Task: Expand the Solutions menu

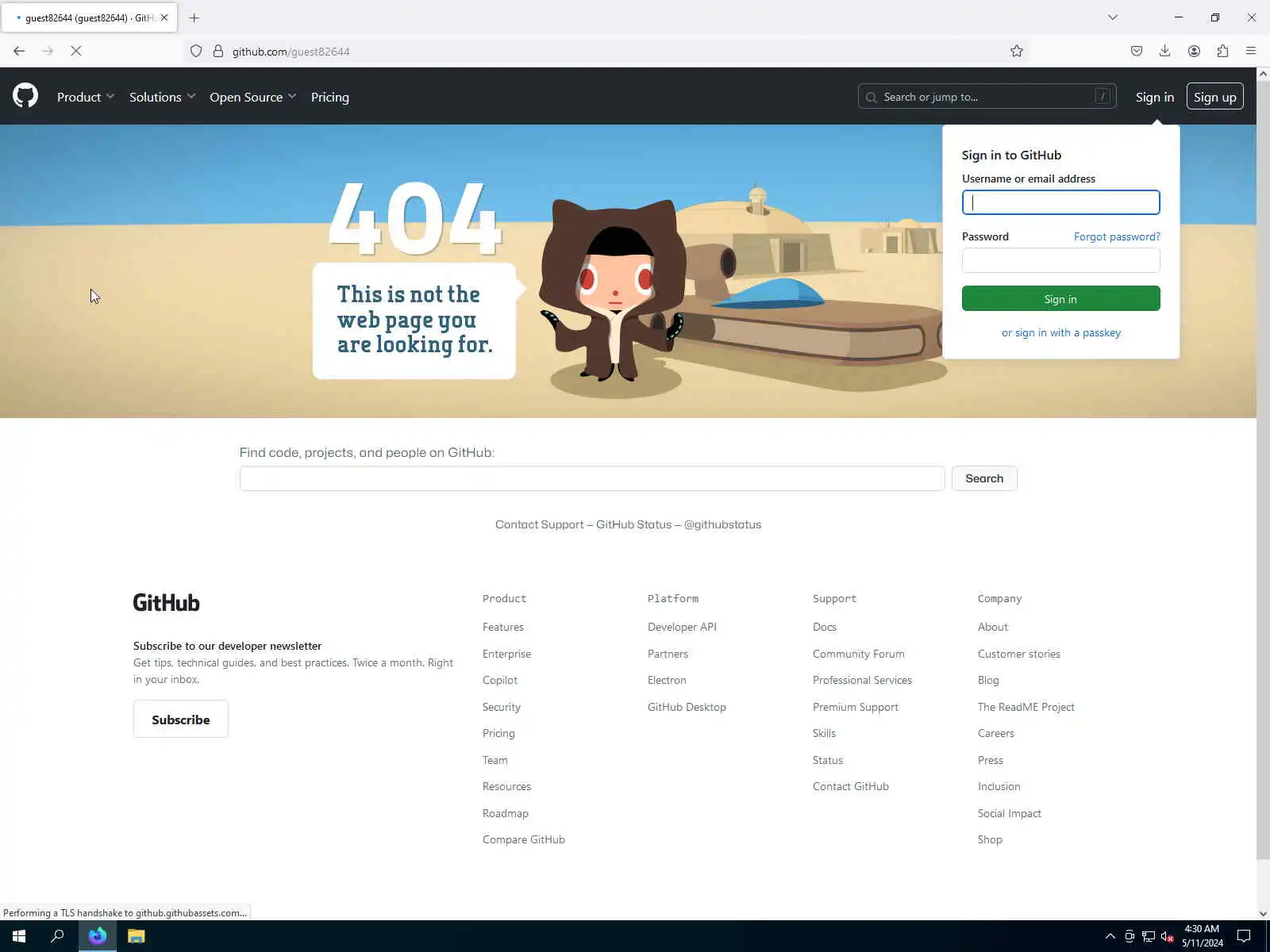Action: (162, 97)
